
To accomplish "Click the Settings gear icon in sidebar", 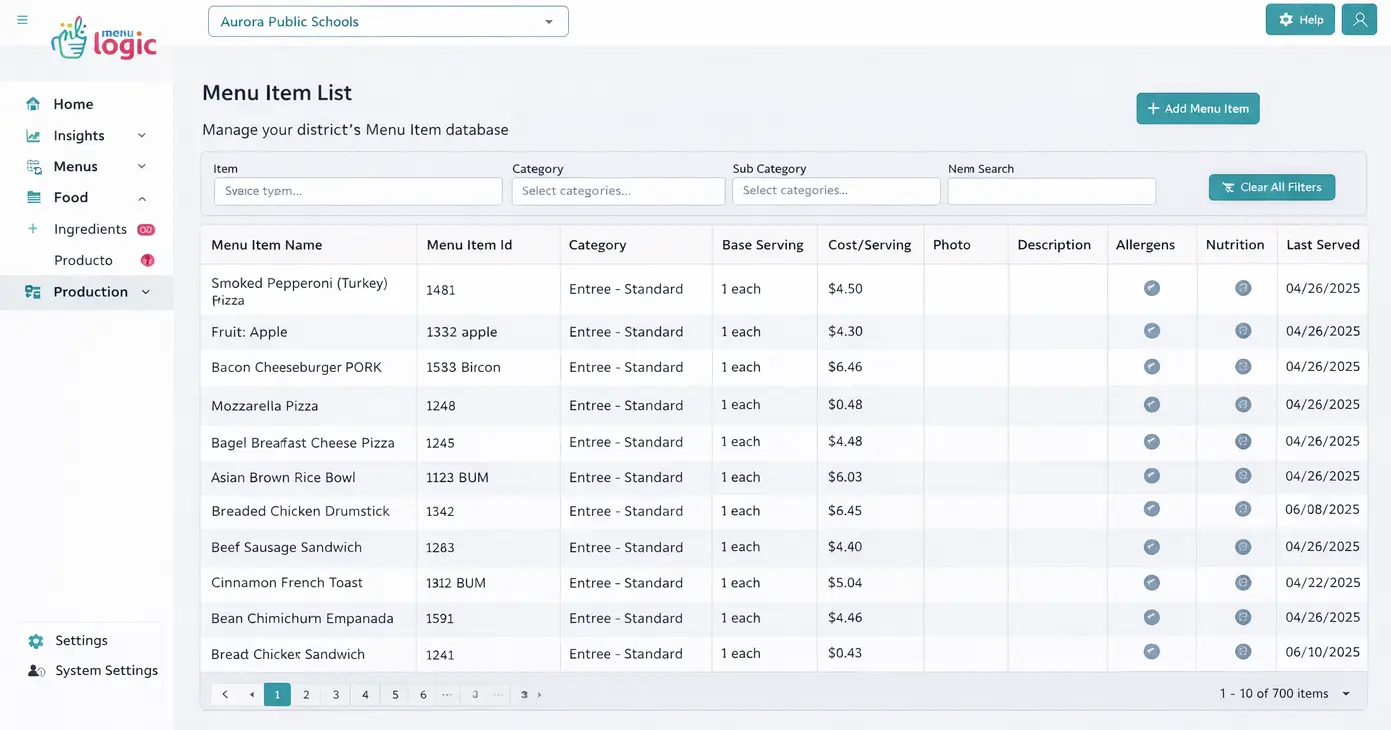I will pos(36,641).
